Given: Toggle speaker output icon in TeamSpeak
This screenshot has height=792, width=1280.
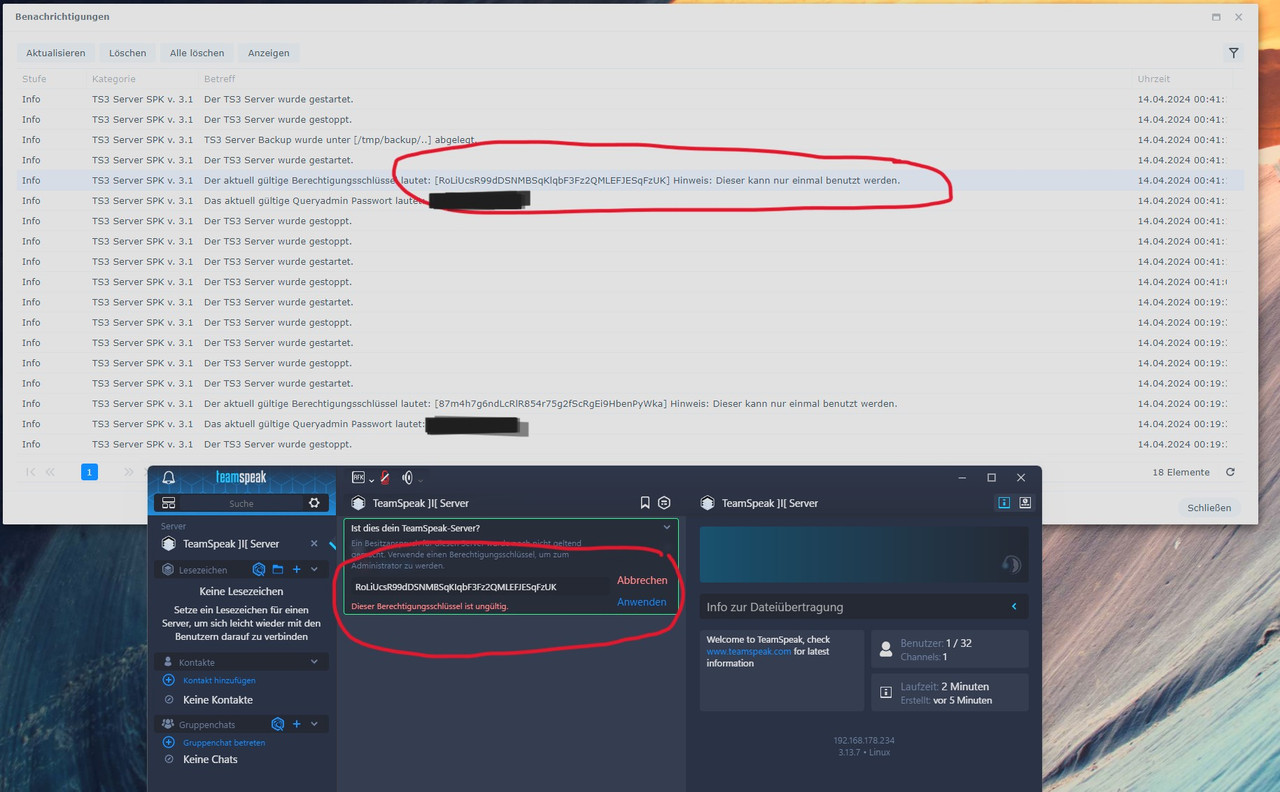Looking at the screenshot, I should (407, 478).
